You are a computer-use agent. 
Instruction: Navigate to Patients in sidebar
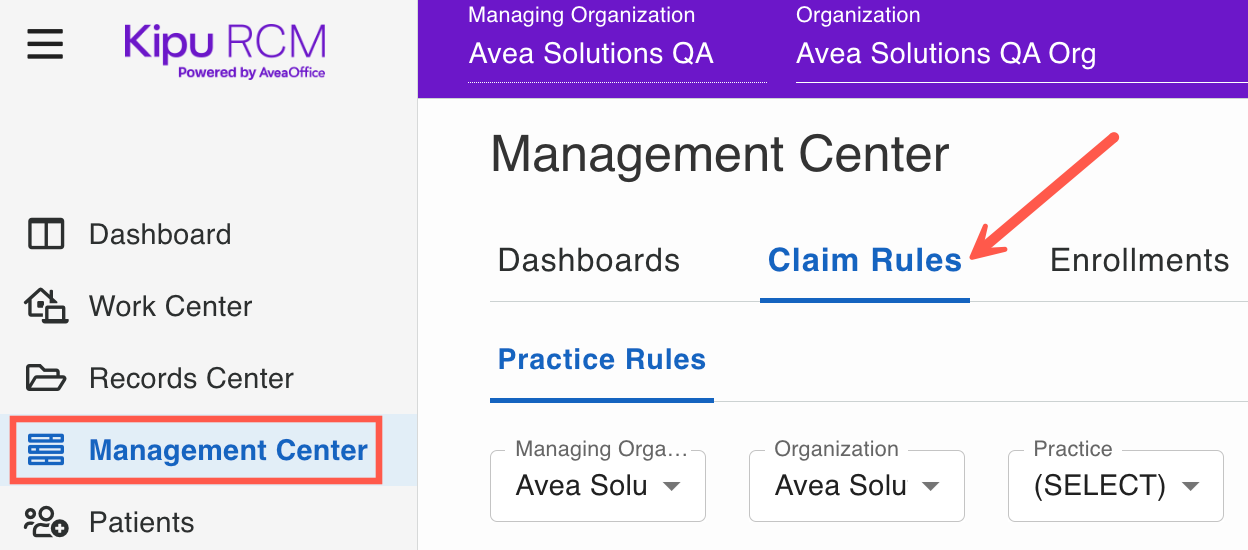pyautogui.click(x=141, y=522)
